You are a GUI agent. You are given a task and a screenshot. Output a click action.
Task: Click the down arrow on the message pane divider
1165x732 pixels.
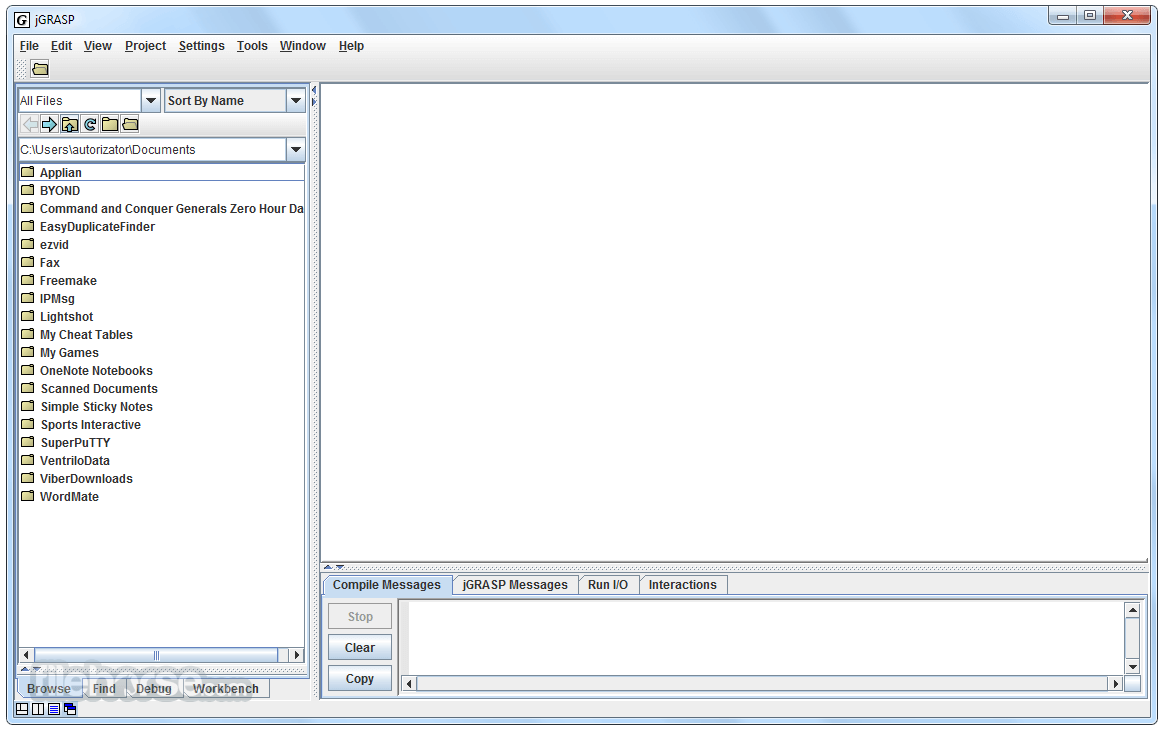click(340, 567)
